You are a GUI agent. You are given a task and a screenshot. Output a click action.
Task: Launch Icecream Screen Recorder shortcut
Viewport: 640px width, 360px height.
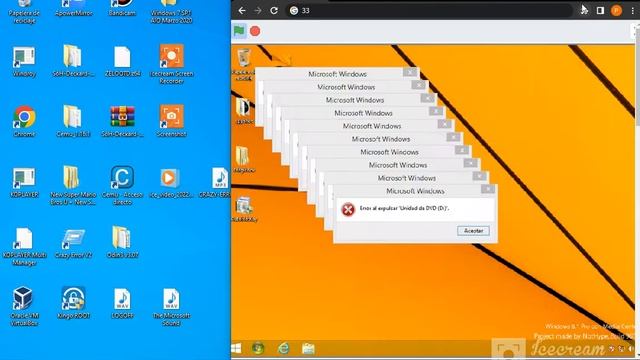click(171, 64)
